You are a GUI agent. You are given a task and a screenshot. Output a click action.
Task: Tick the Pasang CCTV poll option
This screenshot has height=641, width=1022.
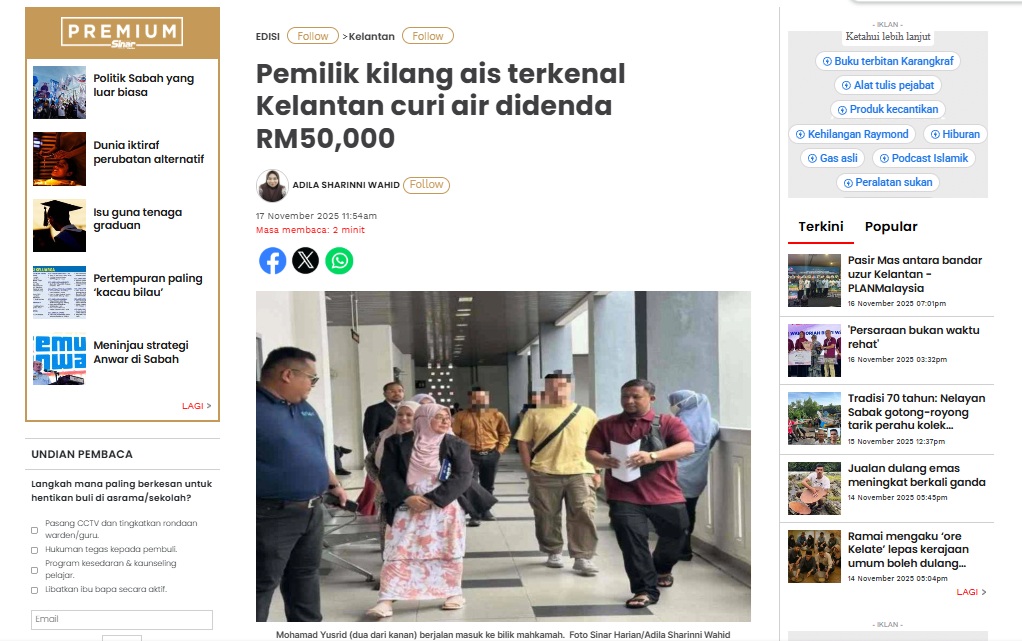(x=35, y=530)
